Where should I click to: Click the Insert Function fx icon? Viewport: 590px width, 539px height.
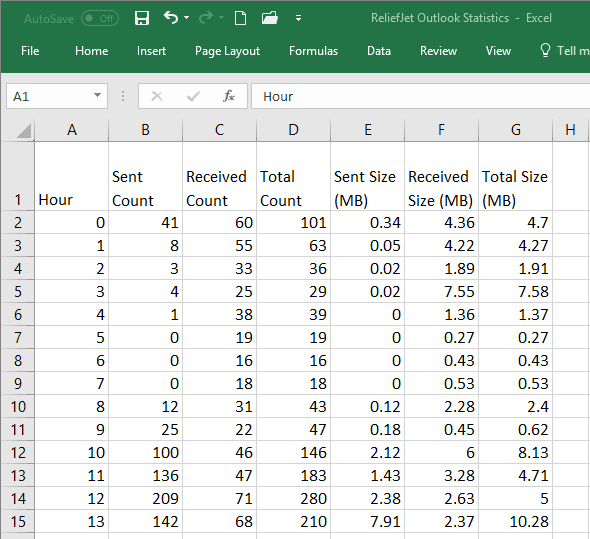(x=228, y=96)
